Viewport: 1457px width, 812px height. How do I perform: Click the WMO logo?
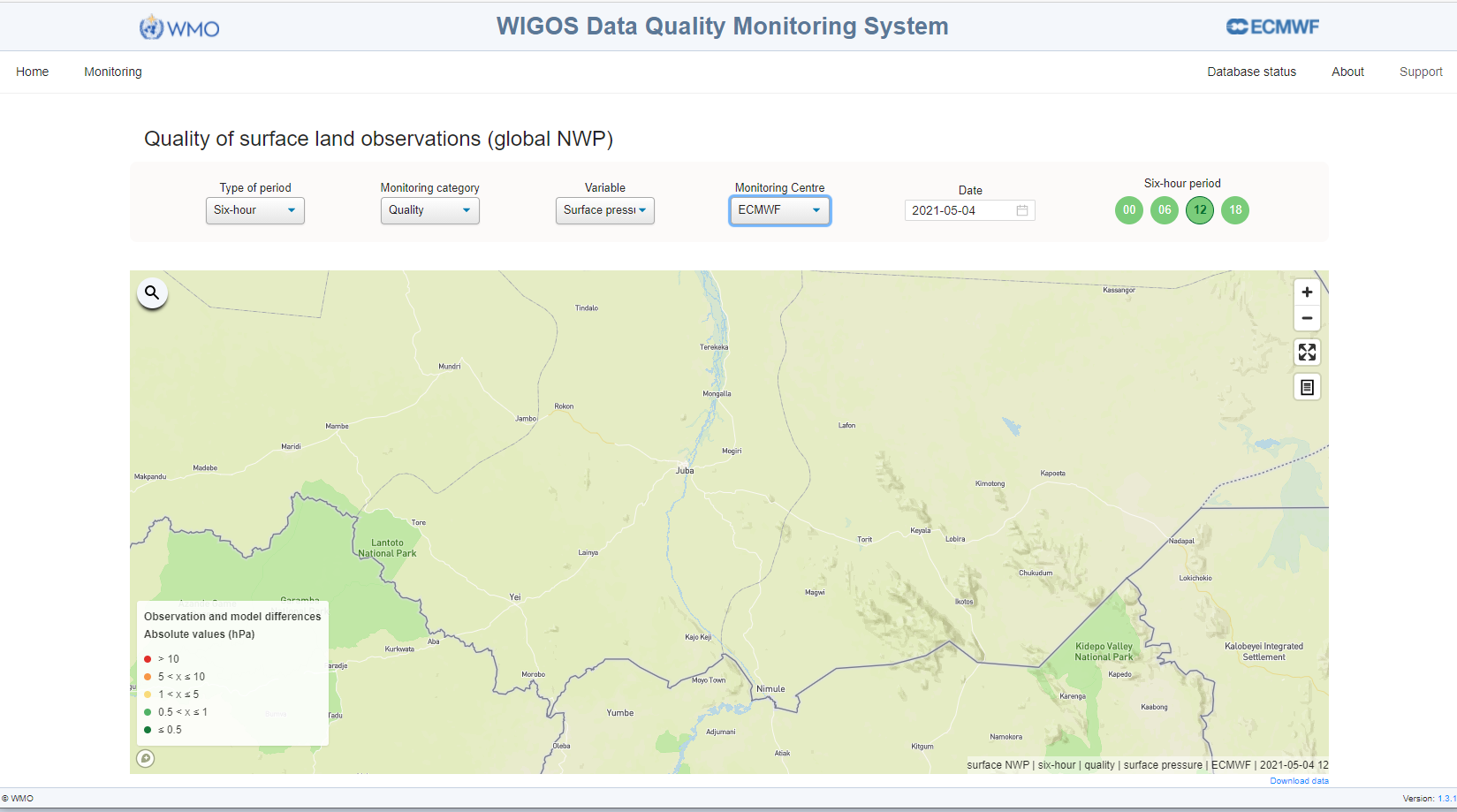pyautogui.click(x=179, y=27)
